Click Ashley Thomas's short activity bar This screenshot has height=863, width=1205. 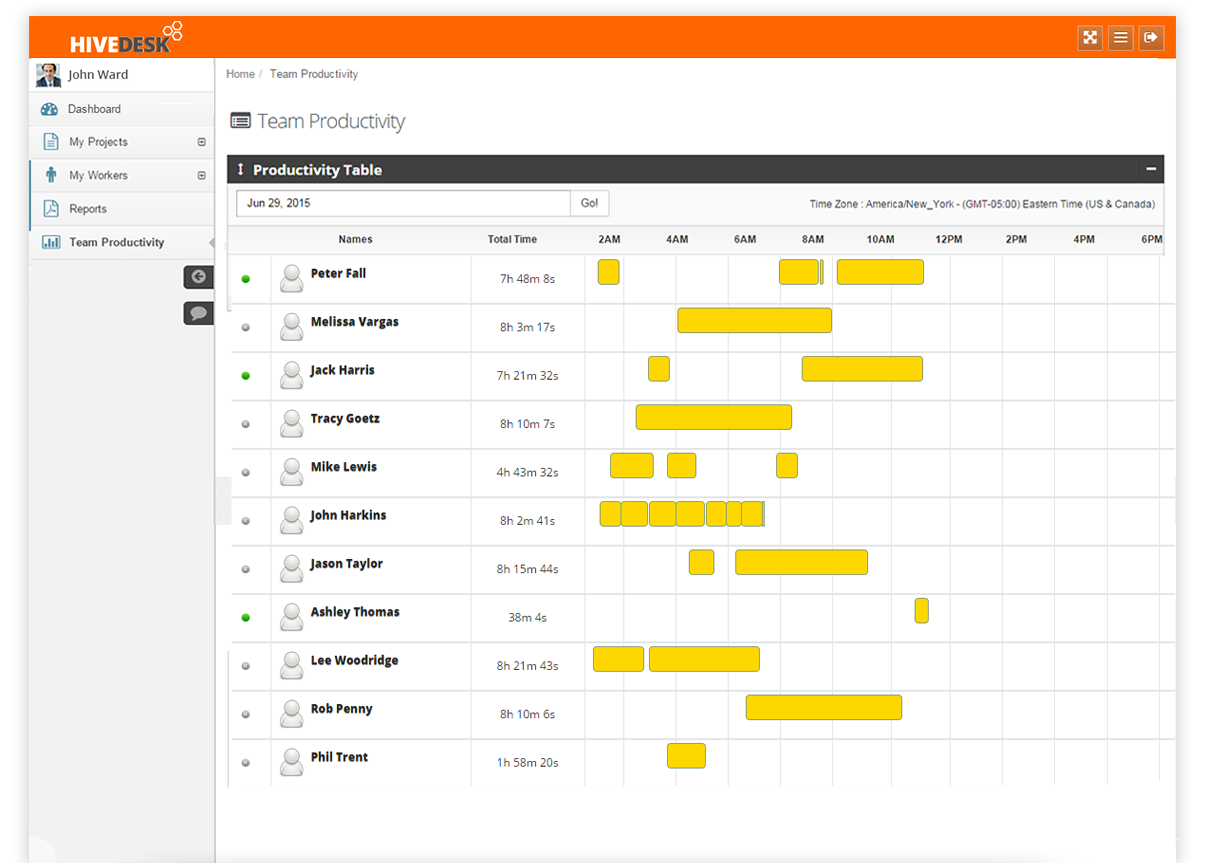tap(921, 610)
